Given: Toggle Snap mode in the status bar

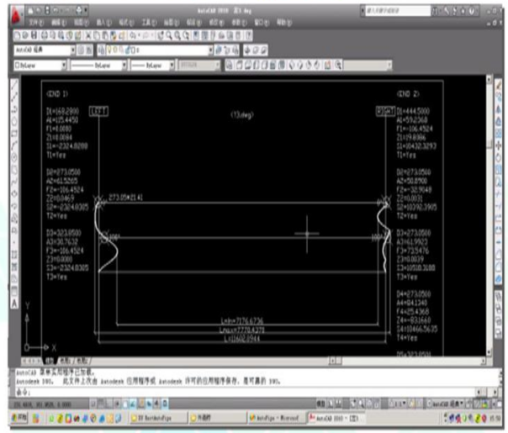Looking at the screenshot, I should click(93, 404).
